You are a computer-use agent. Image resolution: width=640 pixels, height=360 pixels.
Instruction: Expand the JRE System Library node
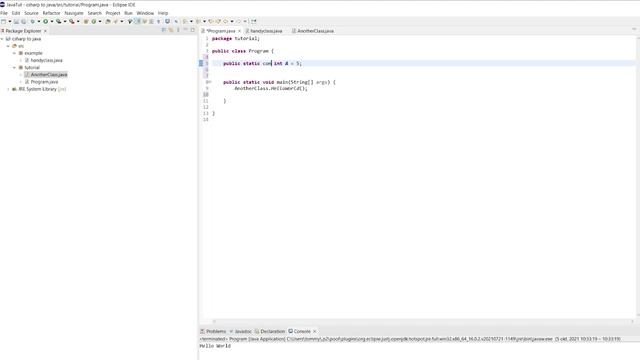[x=8, y=89]
